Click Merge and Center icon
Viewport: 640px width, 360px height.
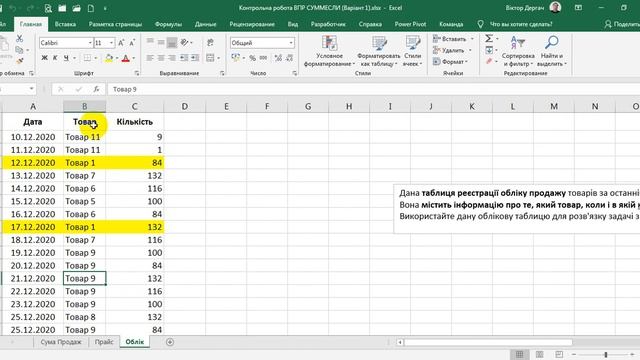pos(210,58)
